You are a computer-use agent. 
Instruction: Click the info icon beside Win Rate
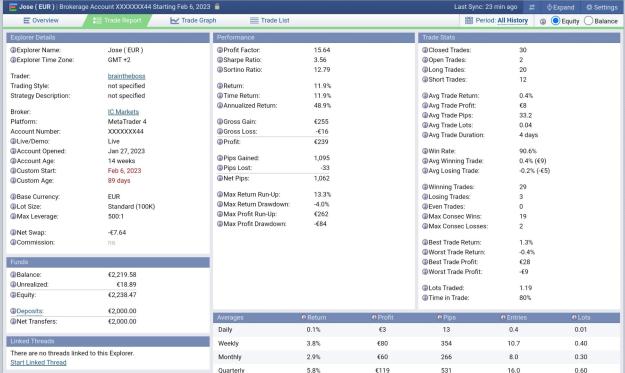pos(425,151)
